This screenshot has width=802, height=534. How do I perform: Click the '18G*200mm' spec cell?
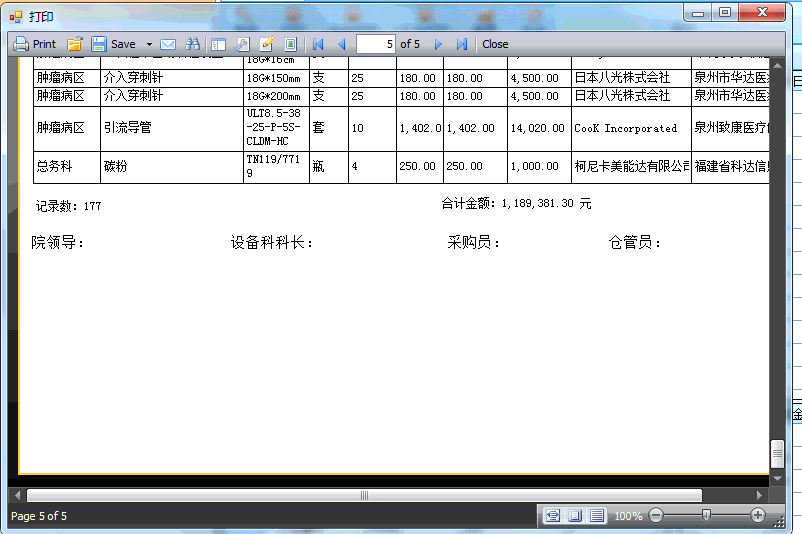pyautogui.click(x=276, y=96)
